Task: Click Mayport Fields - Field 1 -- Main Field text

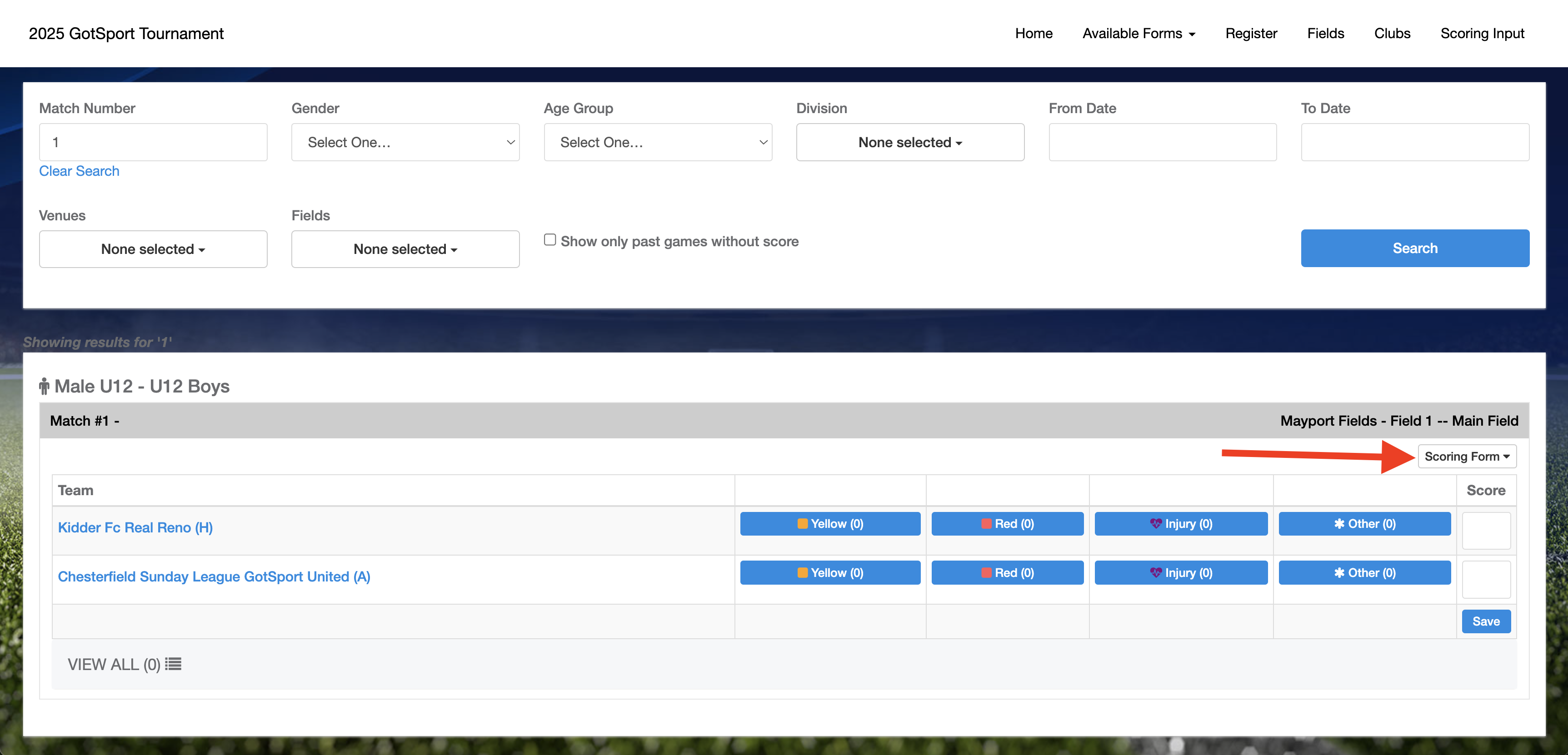Action: point(1399,420)
